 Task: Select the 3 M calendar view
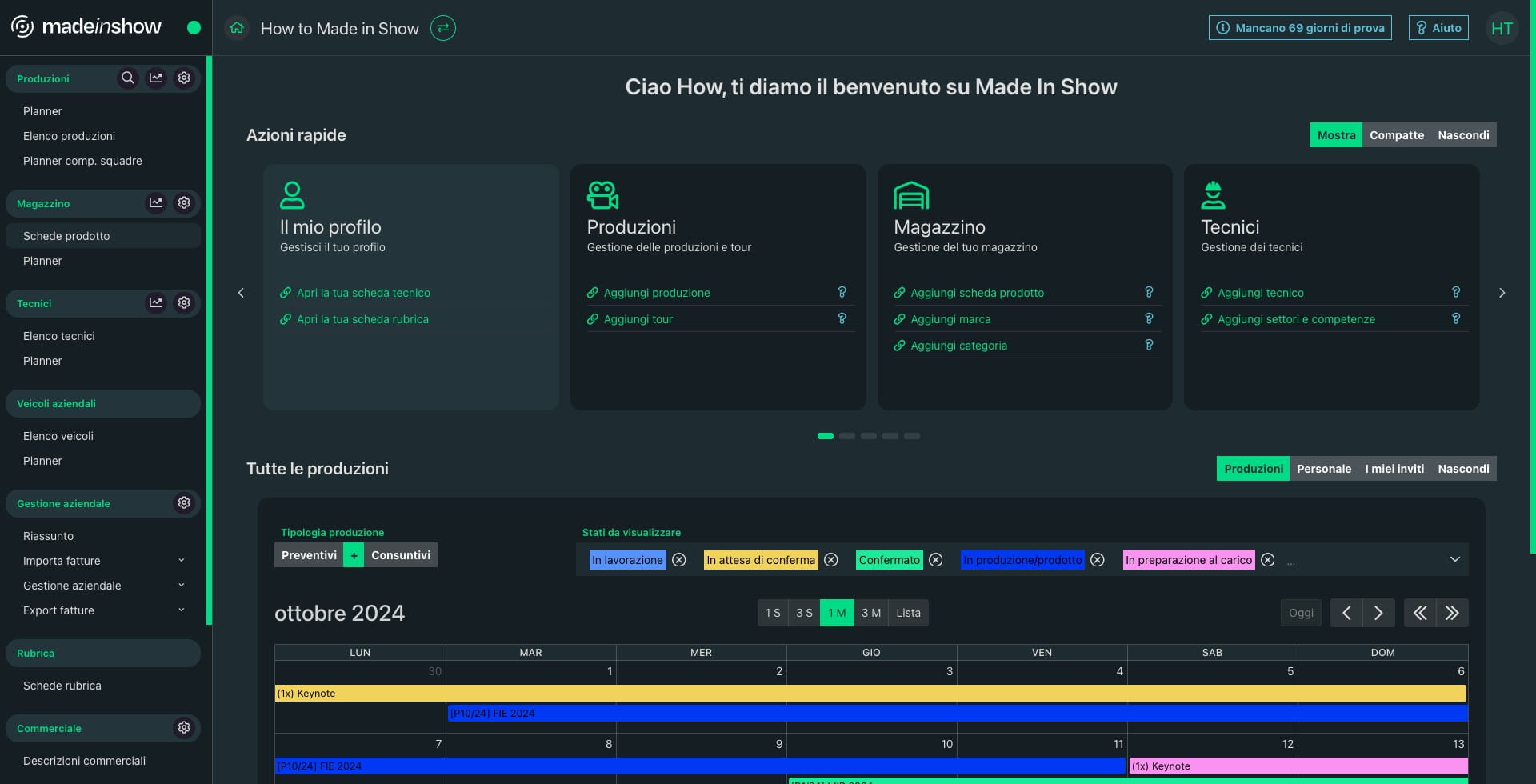(870, 613)
